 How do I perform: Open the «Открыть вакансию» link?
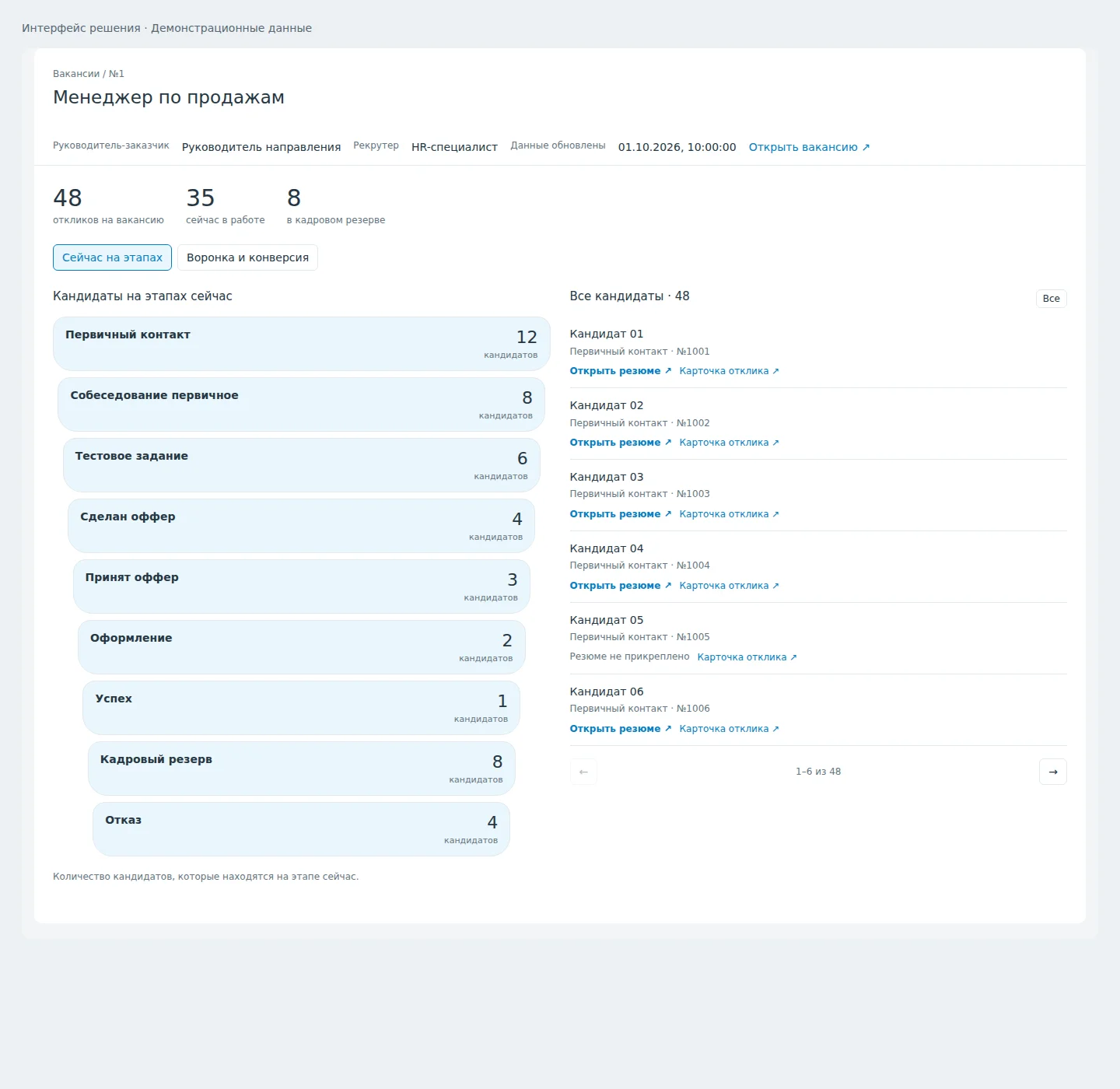click(x=809, y=147)
